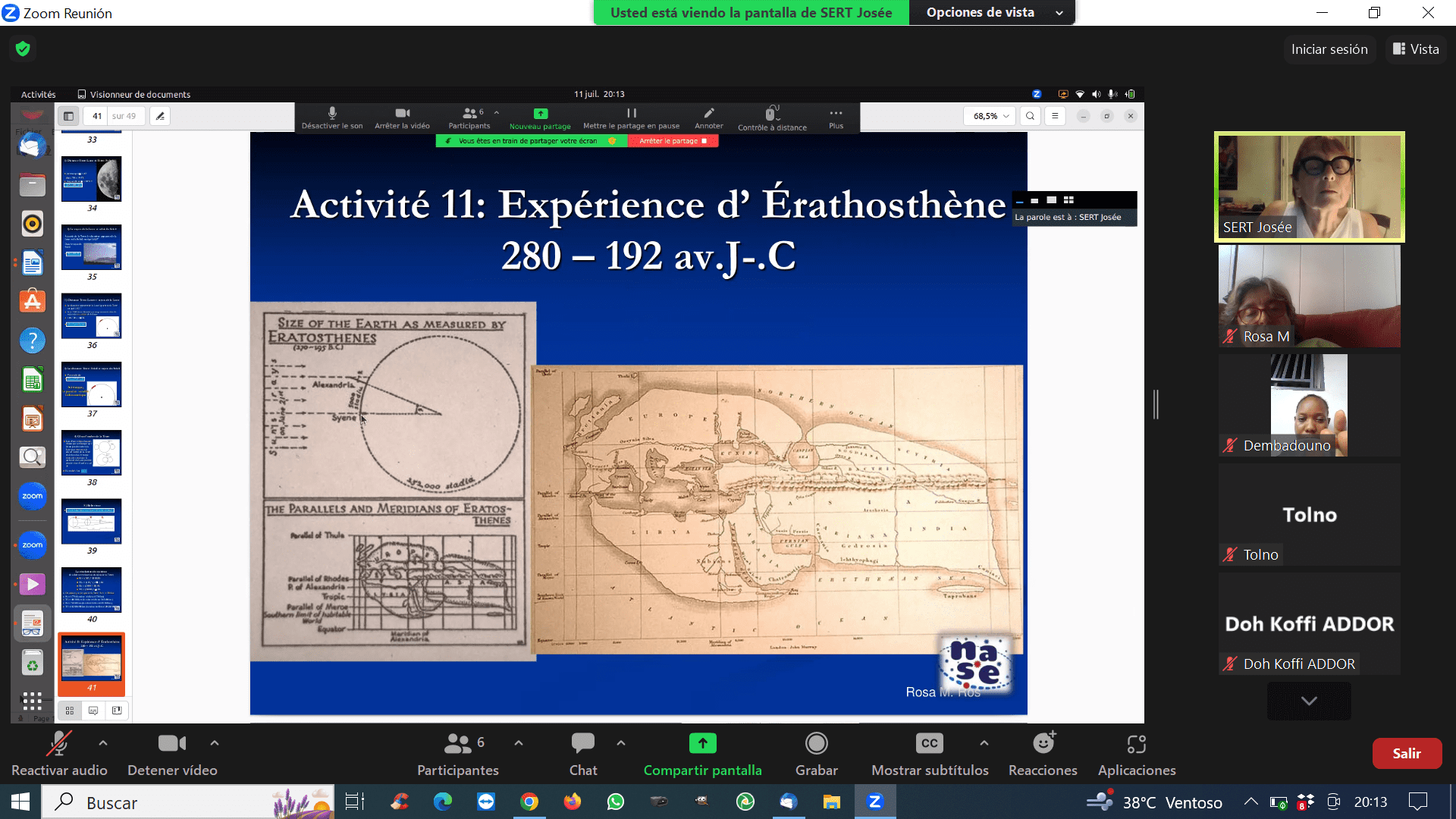
Task: Open File Explorer from taskbar
Action: pyautogui.click(x=832, y=802)
